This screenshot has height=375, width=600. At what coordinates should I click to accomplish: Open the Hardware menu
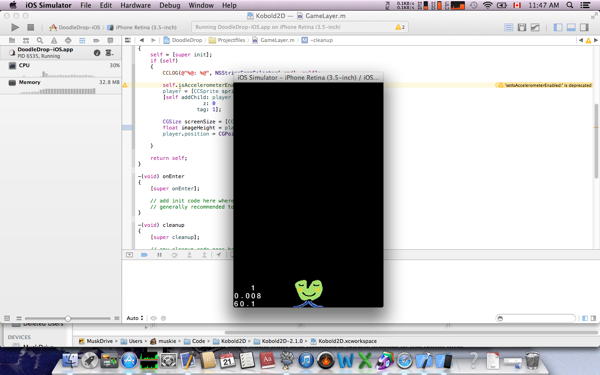(x=135, y=5)
